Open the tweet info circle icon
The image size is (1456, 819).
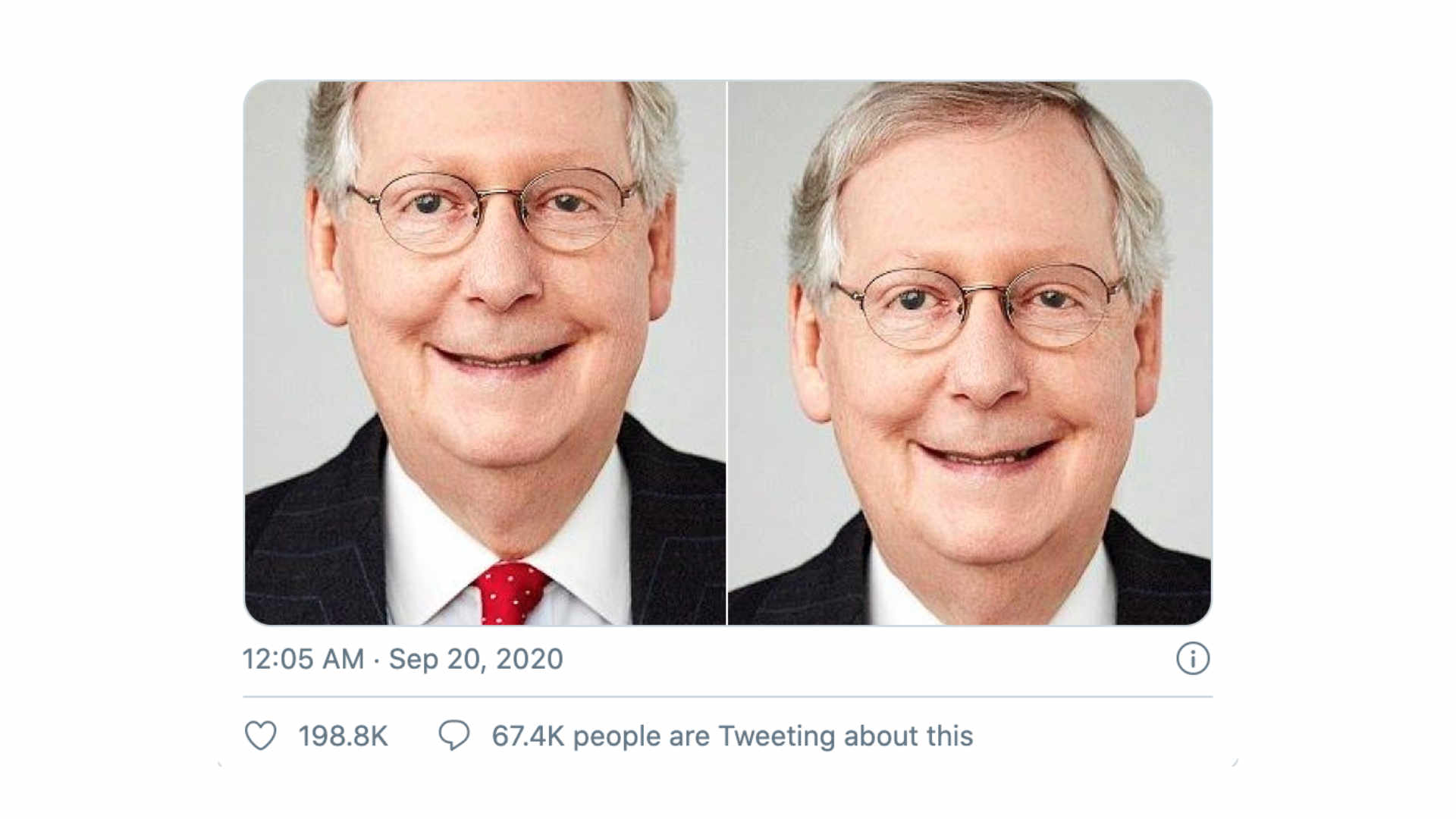click(1193, 658)
